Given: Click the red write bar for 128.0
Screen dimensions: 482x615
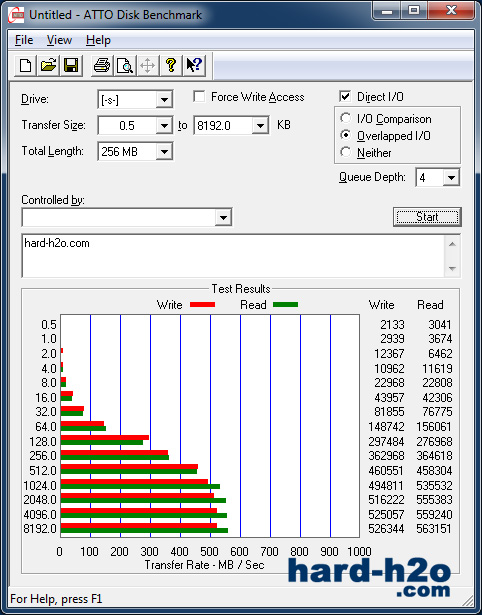Looking at the screenshot, I should [105, 437].
